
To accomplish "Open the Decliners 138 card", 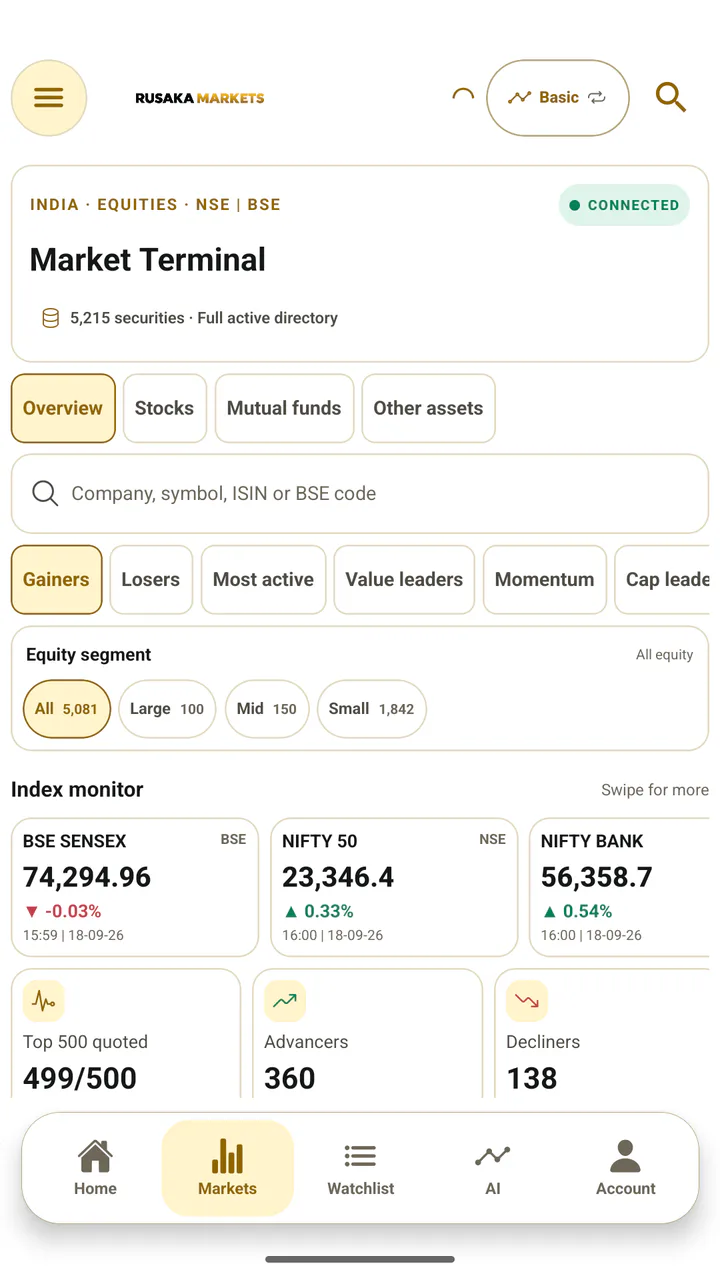I will point(603,1033).
